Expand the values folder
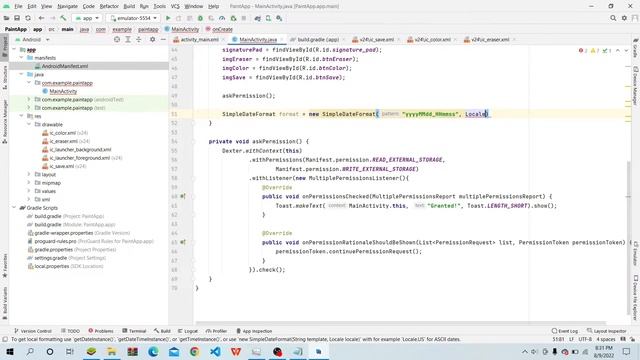 [29, 191]
